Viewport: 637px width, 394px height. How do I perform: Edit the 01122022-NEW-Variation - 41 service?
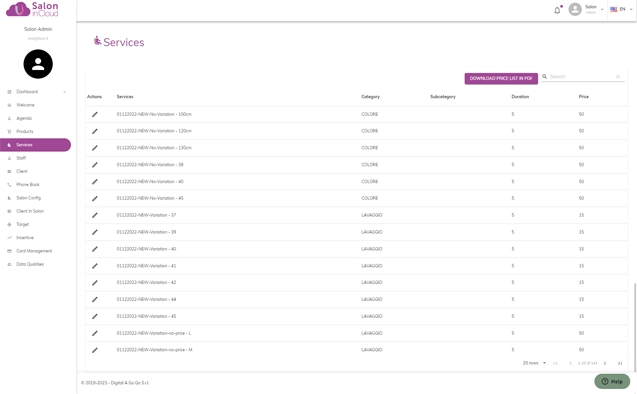click(x=95, y=266)
